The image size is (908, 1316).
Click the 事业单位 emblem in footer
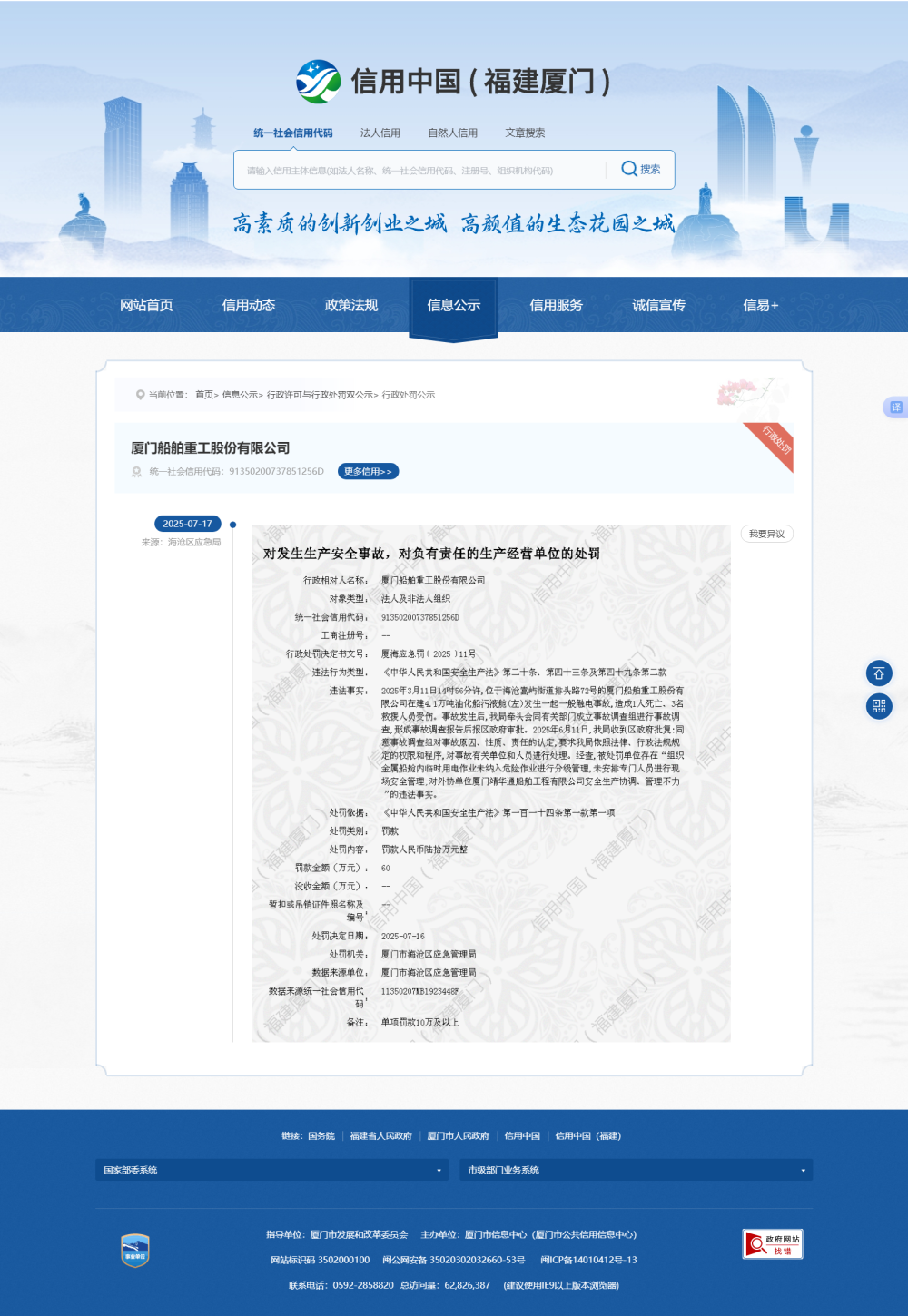[x=135, y=1250]
